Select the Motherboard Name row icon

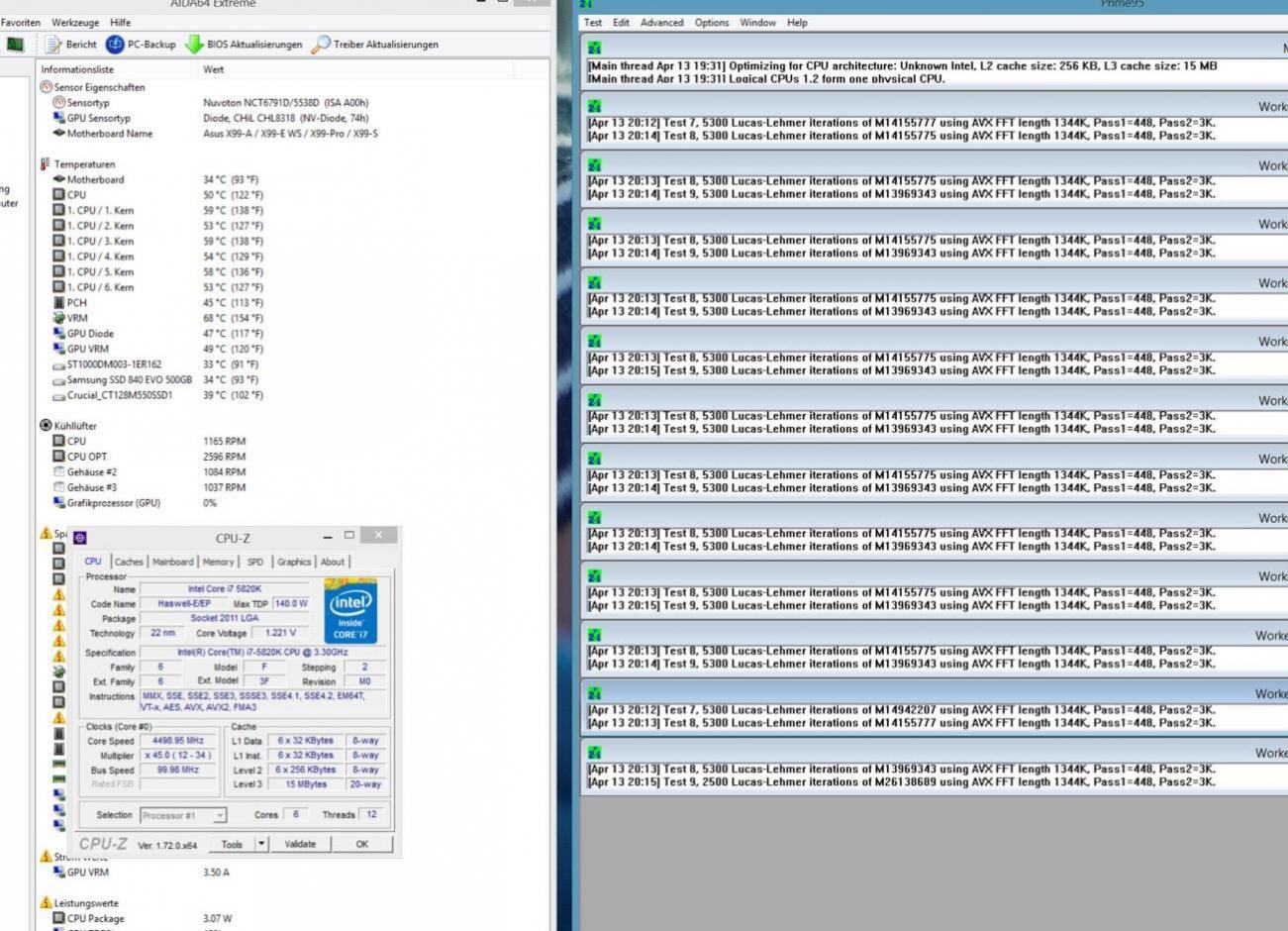click(59, 133)
